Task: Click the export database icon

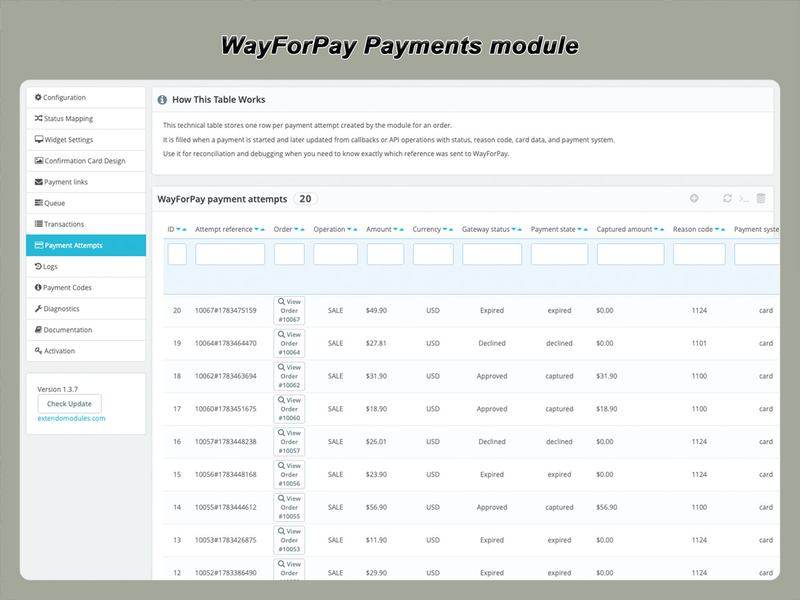Action: pyautogui.click(x=761, y=198)
